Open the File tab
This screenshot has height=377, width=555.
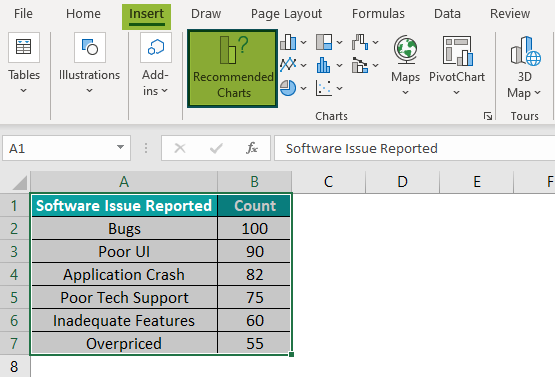click(x=23, y=14)
